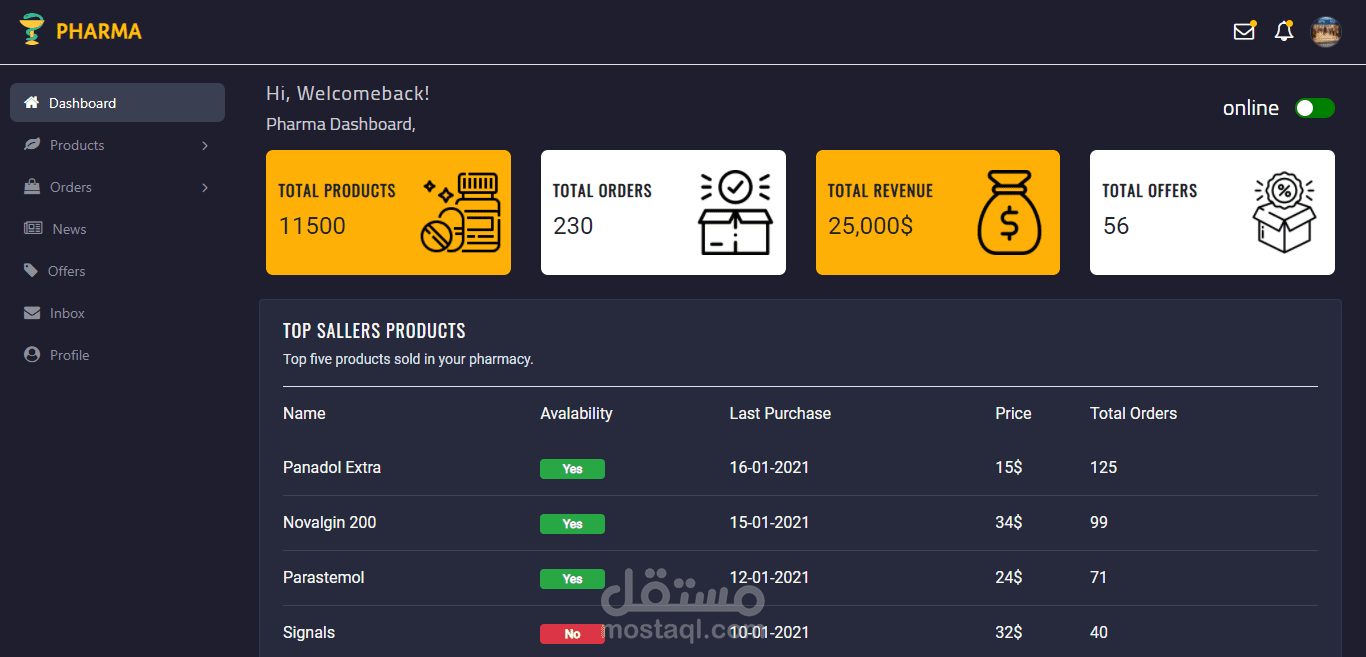The width and height of the screenshot is (1366, 657).
Task: Click the No availability badge for Signals
Action: (572, 633)
